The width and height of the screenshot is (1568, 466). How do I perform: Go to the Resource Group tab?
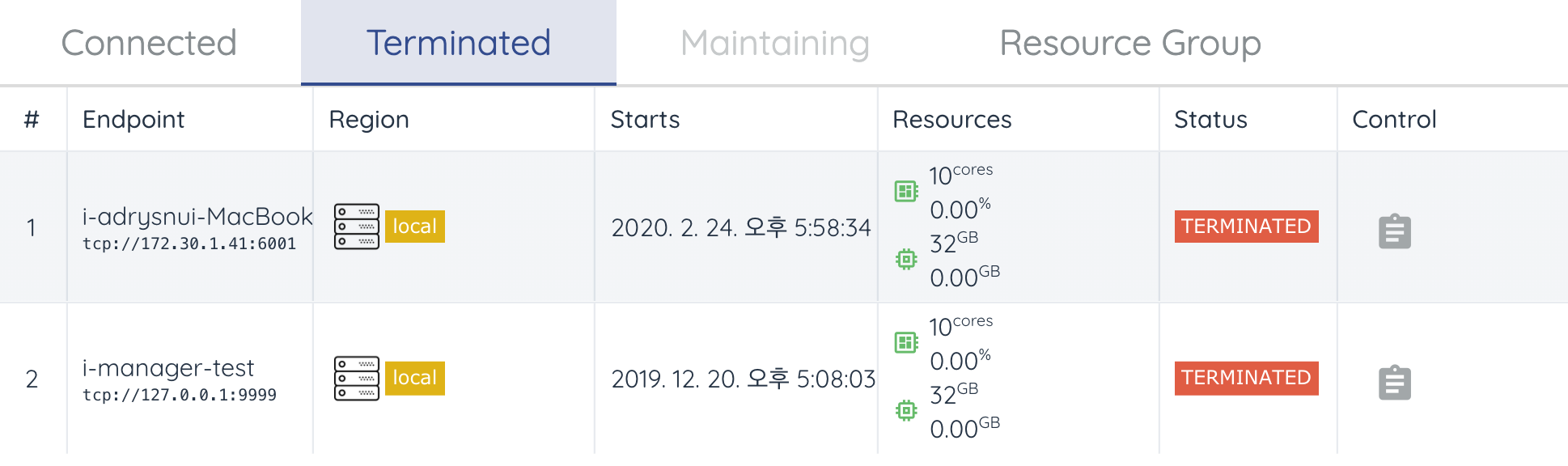(x=1130, y=43)
